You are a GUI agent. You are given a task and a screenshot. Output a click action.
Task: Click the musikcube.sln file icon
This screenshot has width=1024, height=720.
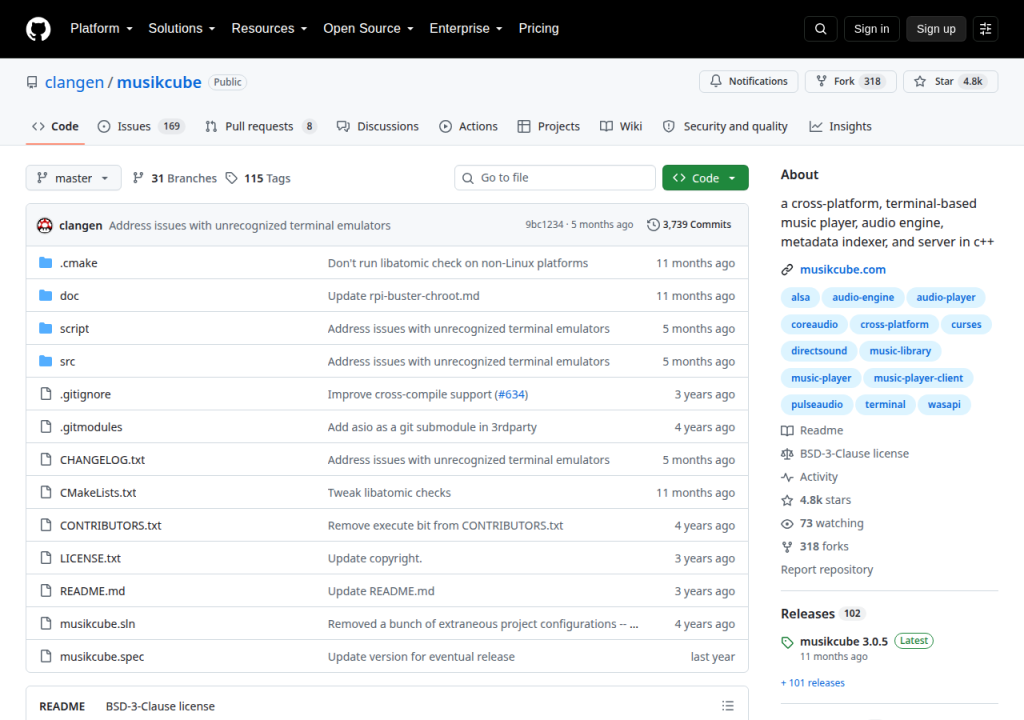click(46, 623)
